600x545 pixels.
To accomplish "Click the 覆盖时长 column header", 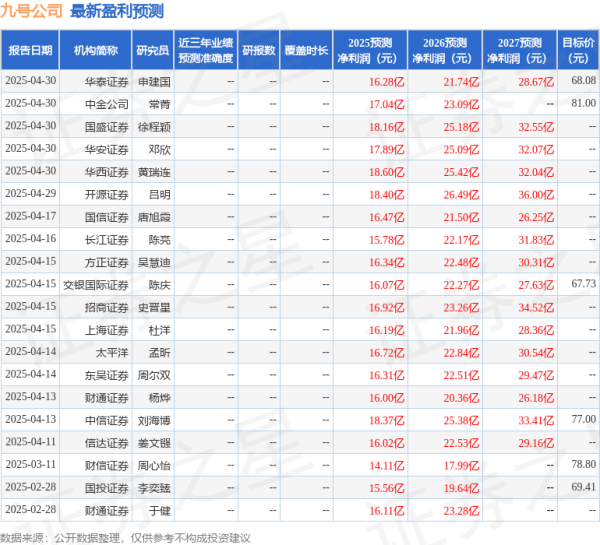I will (x=307, y=50).
